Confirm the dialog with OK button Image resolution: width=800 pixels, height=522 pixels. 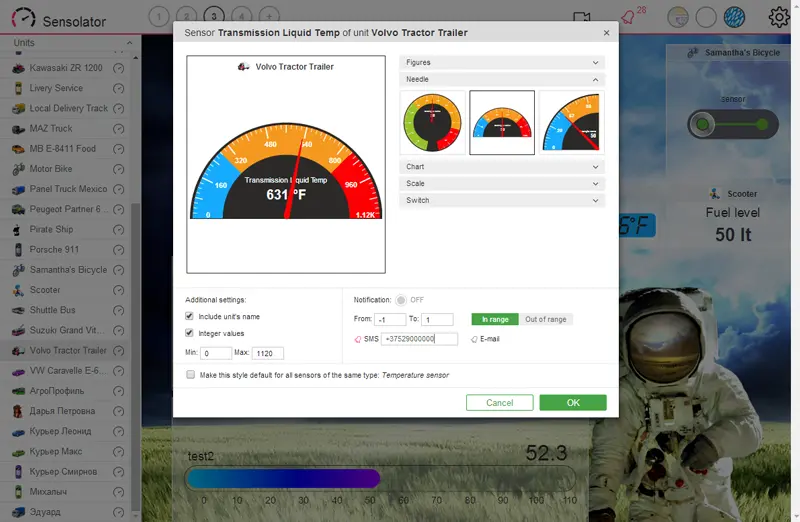point(573,403)
